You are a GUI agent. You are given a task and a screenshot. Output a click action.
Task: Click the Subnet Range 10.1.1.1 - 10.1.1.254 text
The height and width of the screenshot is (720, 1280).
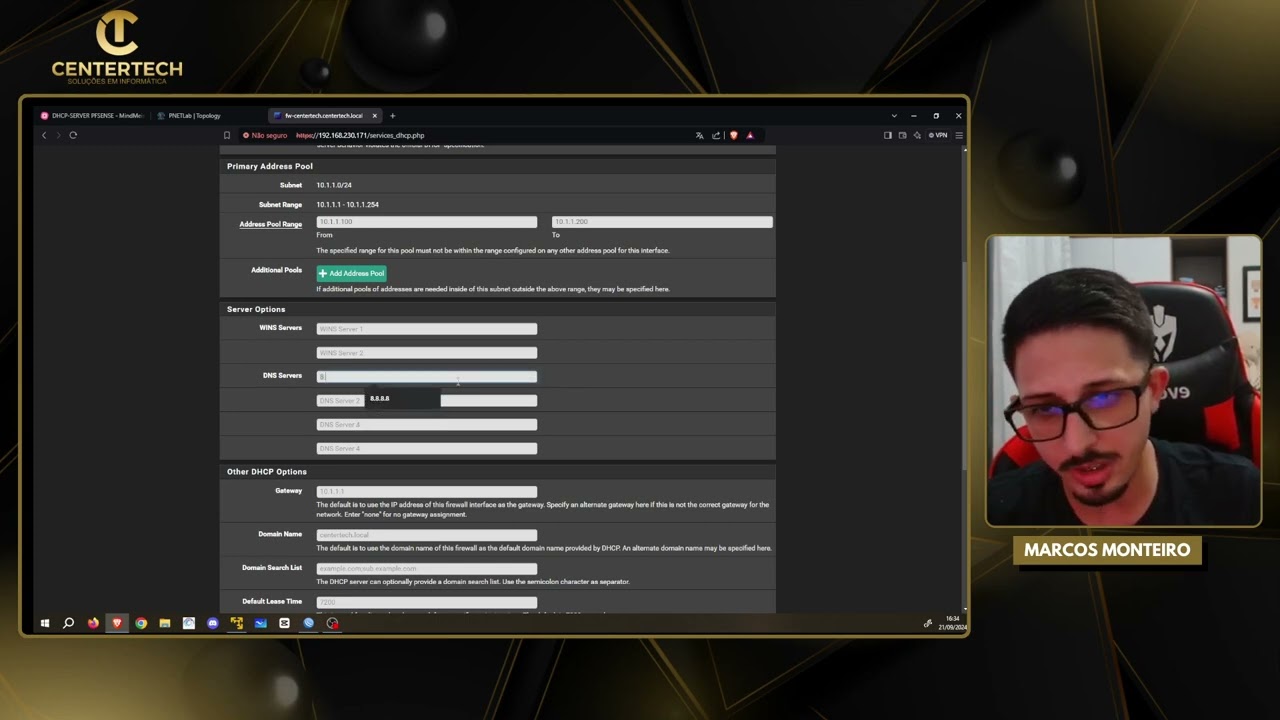(347, 205)
